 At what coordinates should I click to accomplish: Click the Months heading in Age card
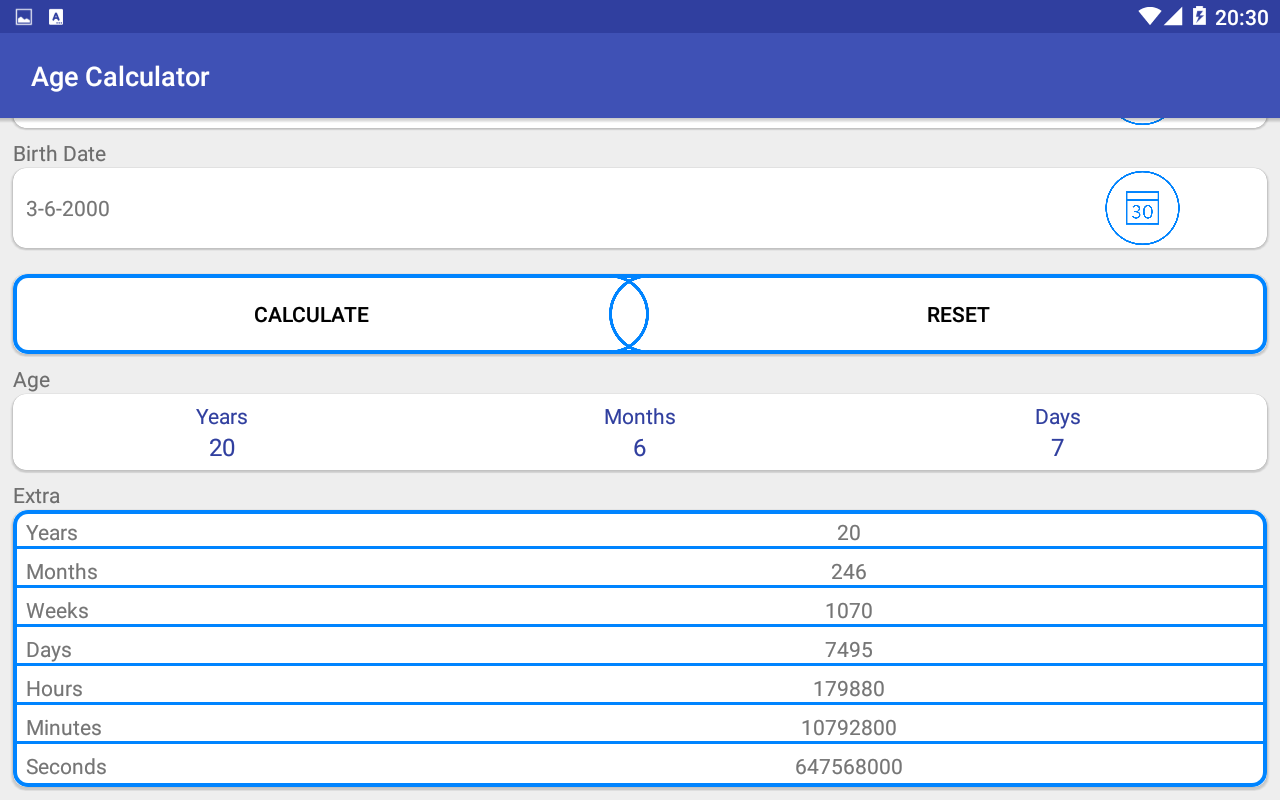click(x=640, y=417)
